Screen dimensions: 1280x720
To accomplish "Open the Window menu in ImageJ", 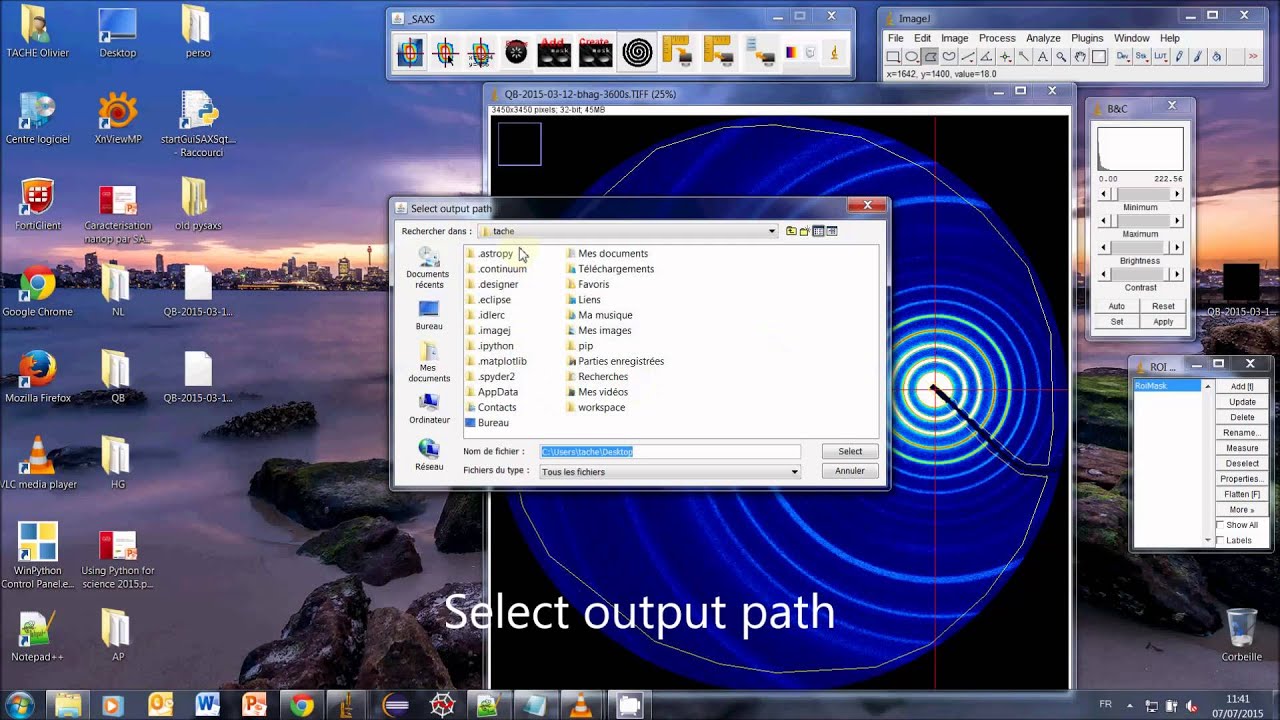I will [x=1132, y=38].
